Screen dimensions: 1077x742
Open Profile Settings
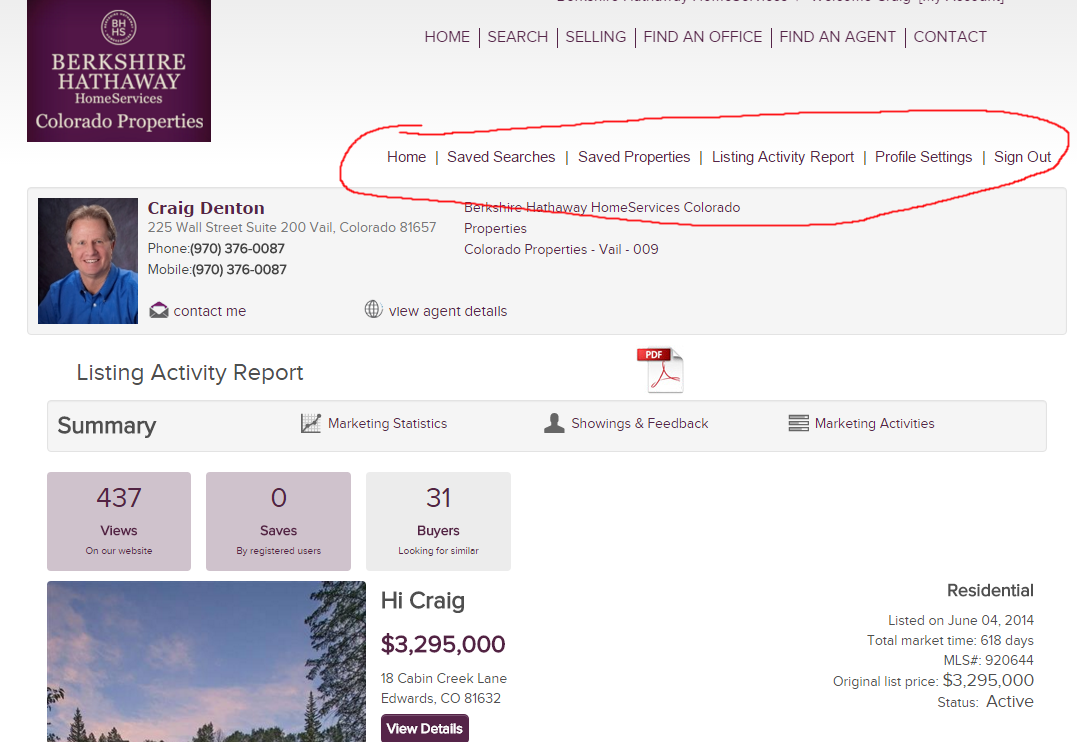(x=924, y=157)
